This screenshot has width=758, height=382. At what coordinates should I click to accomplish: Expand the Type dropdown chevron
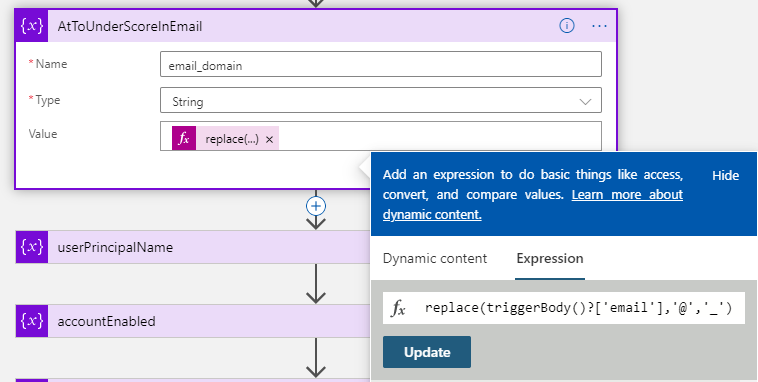coord(585,102)
